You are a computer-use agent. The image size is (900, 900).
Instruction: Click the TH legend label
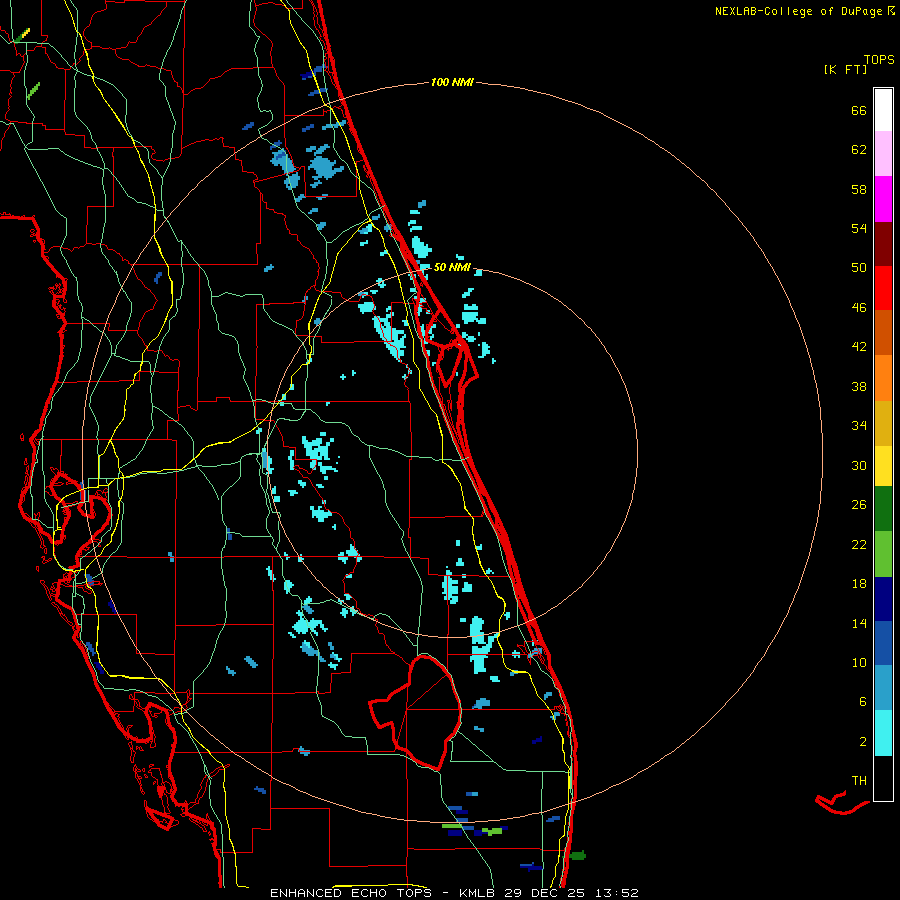point(859,781)
